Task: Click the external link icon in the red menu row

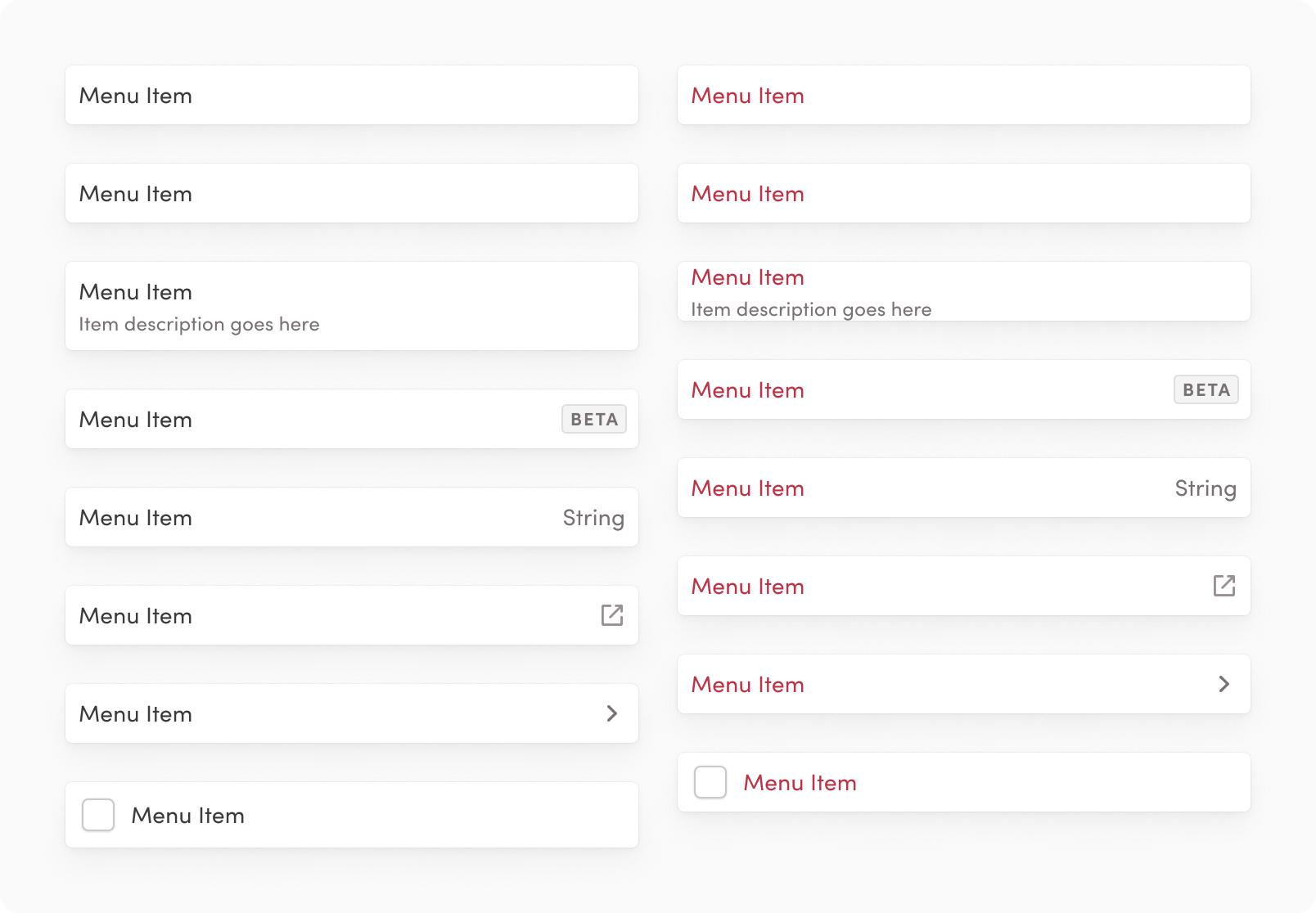Action: click(1224, 586)
